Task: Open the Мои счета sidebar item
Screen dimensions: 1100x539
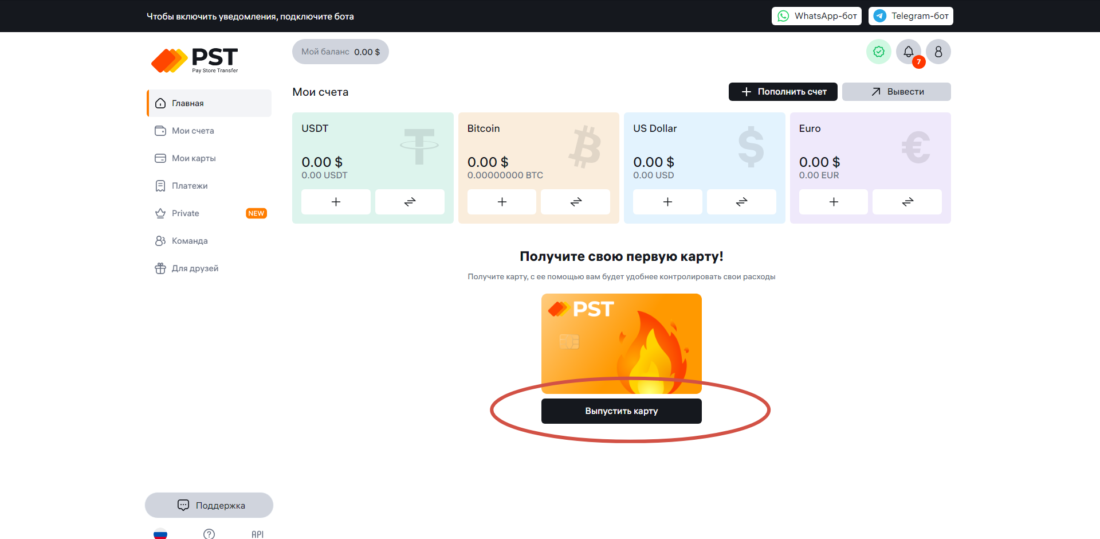Action: pos(209,131)
